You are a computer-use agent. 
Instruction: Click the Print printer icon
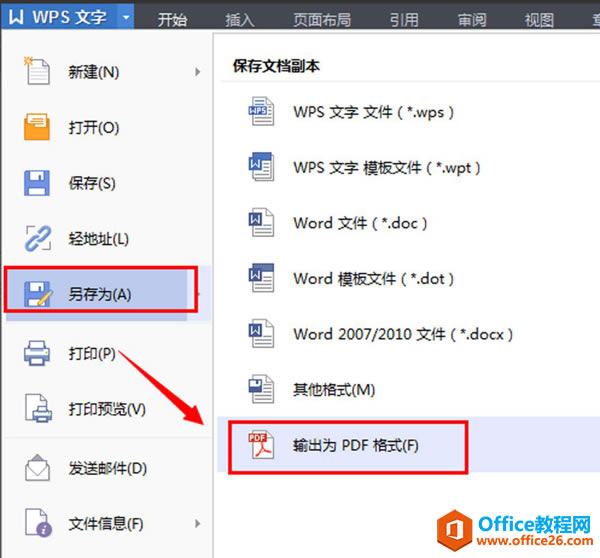[37, 353]
